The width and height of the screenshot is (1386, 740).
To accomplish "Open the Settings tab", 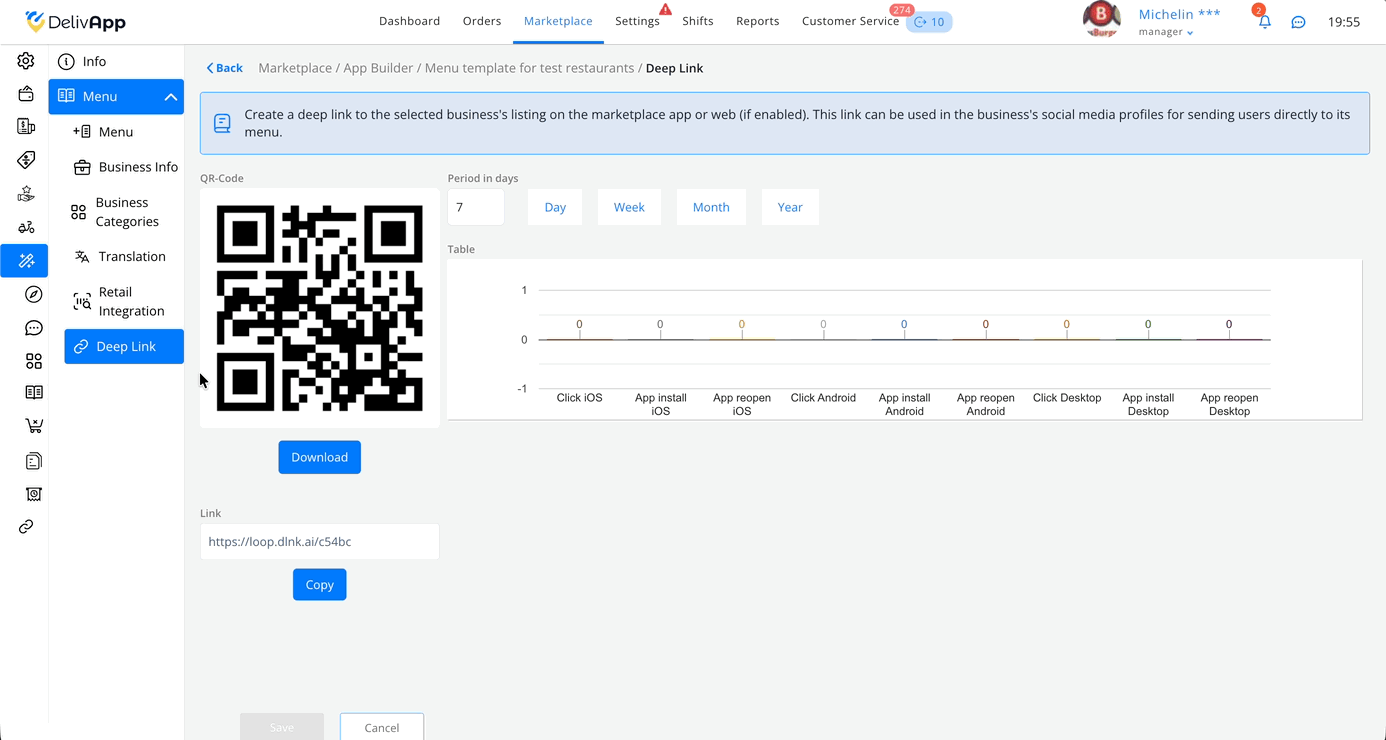I will (637, 21).
